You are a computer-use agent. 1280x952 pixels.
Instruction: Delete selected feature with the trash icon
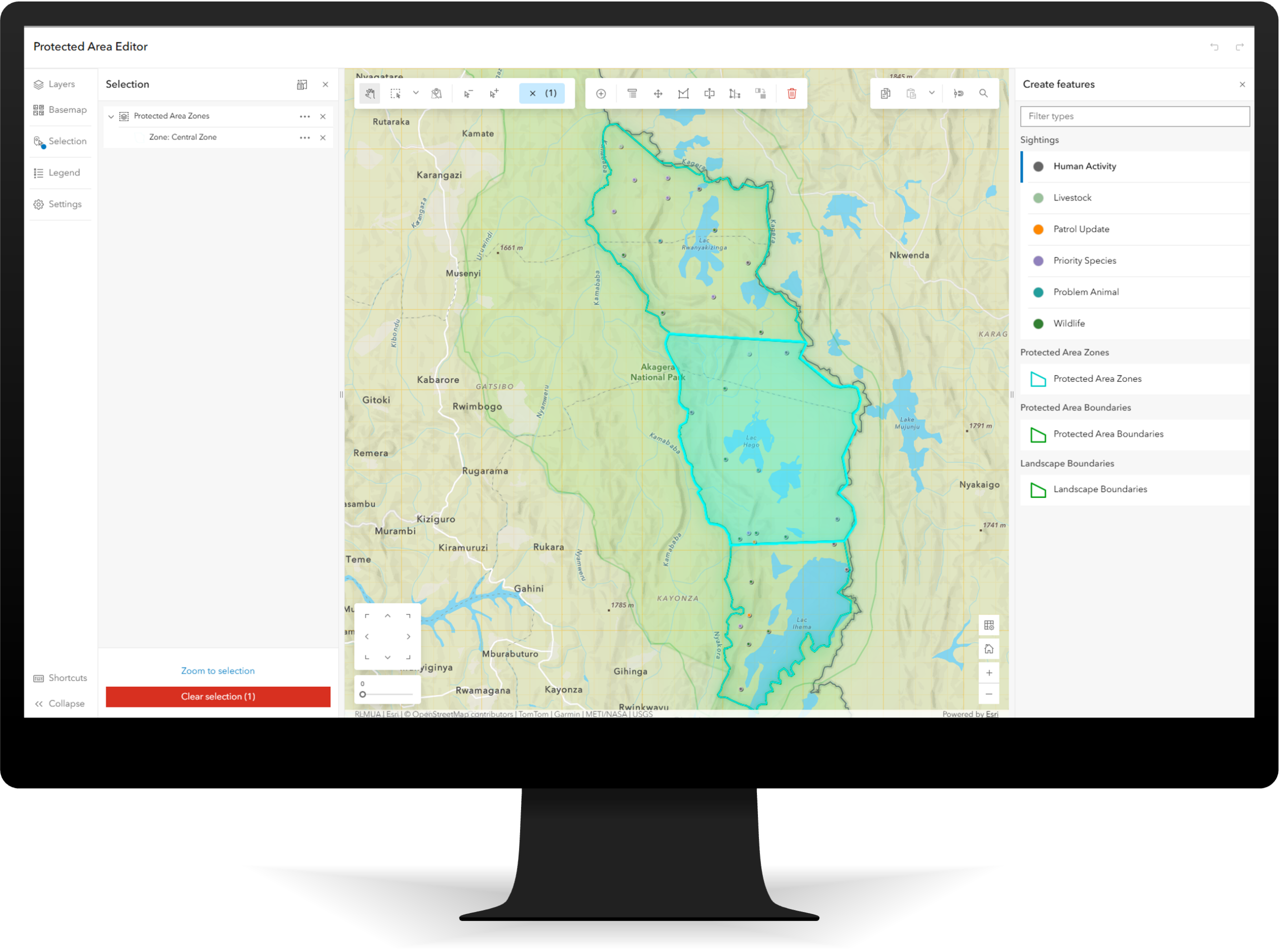[x=792, y=93]
